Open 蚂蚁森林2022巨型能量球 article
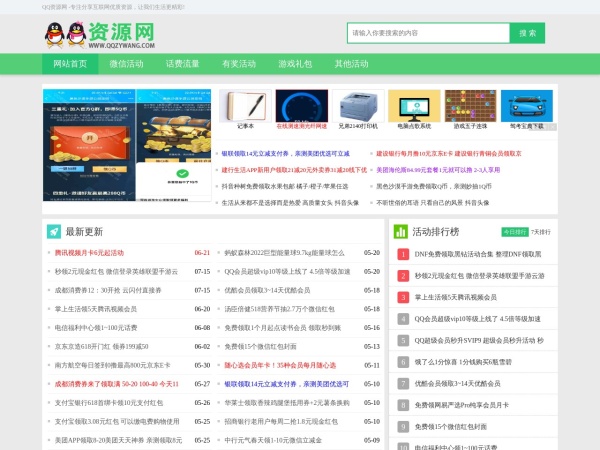The width and height of the screenshot is (600, 450). [x=284, y=253]
